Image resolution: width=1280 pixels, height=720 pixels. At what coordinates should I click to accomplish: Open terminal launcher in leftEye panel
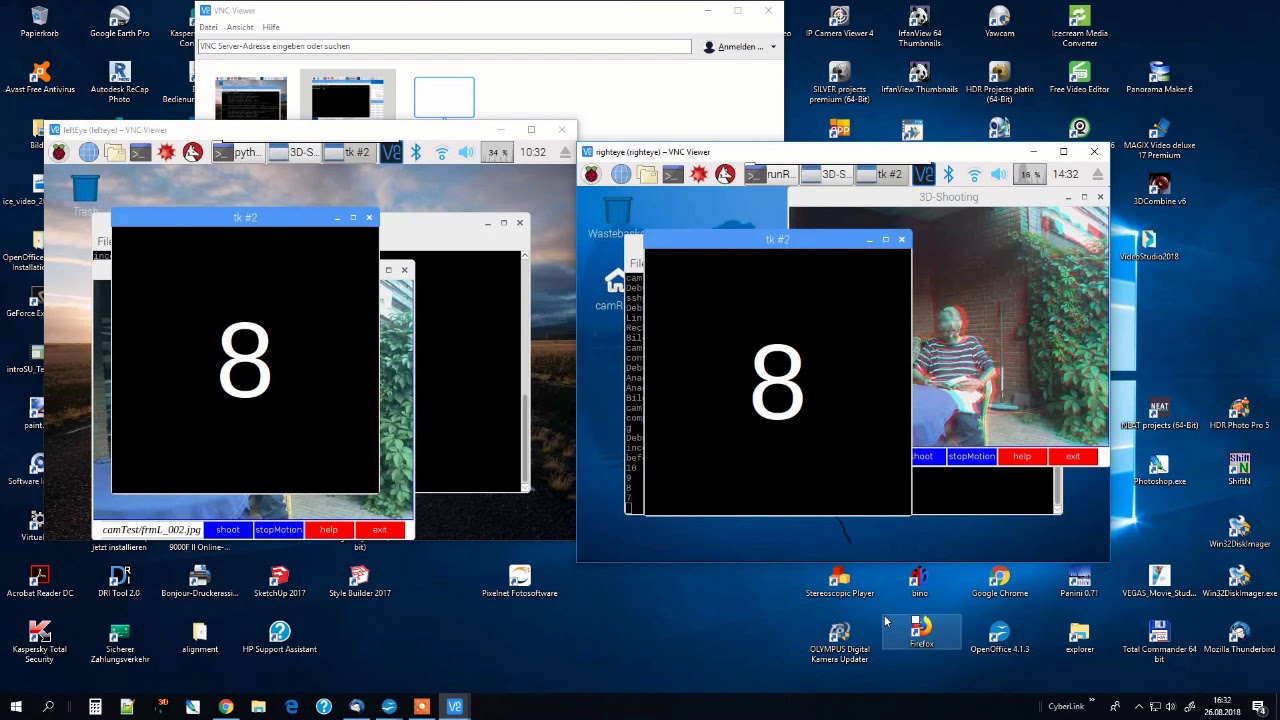coord(140,152)
